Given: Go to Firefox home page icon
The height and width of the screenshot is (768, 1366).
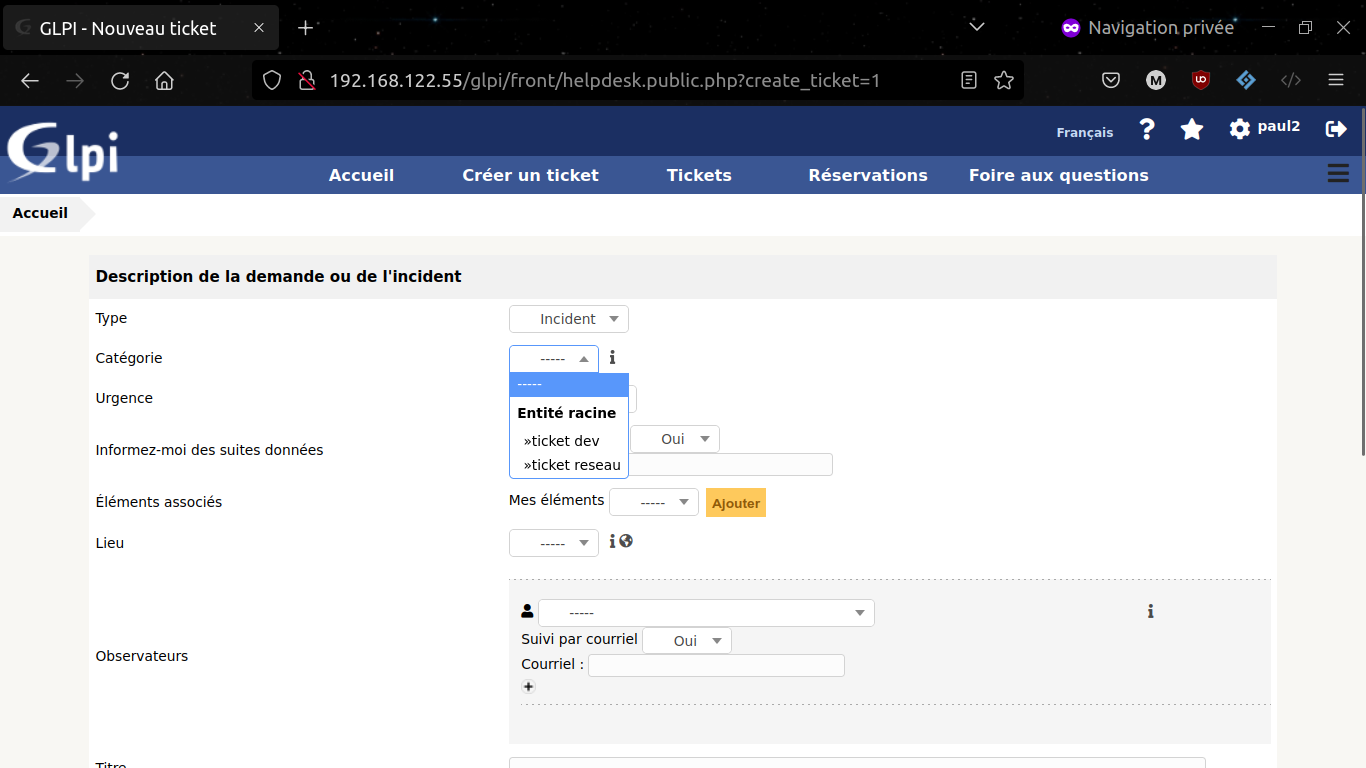Looking at the screenshot, I should [165, 81].
